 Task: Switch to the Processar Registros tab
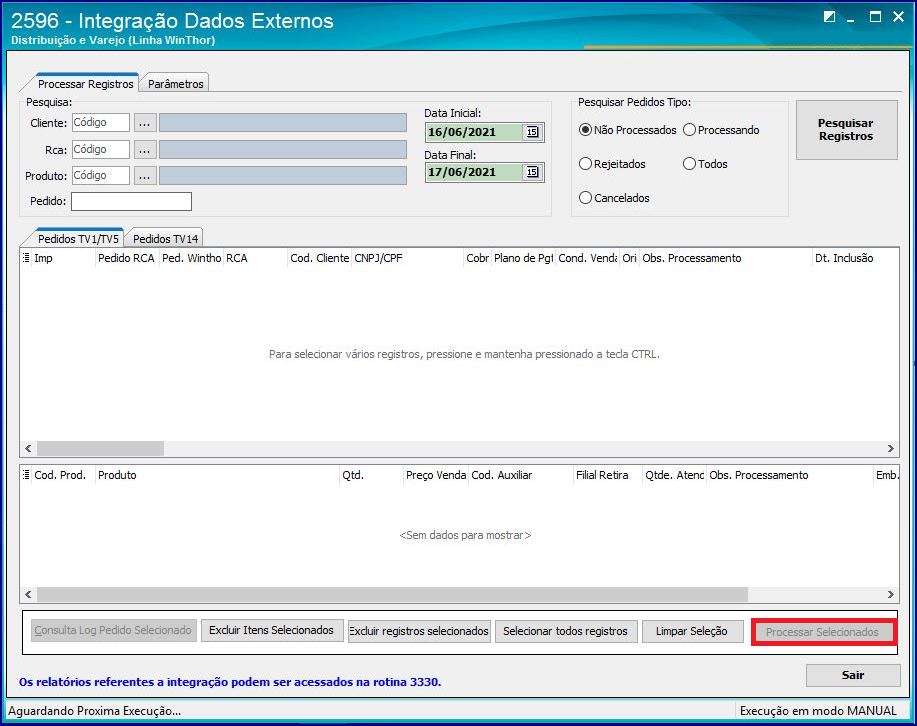click(x=85, y=84)
